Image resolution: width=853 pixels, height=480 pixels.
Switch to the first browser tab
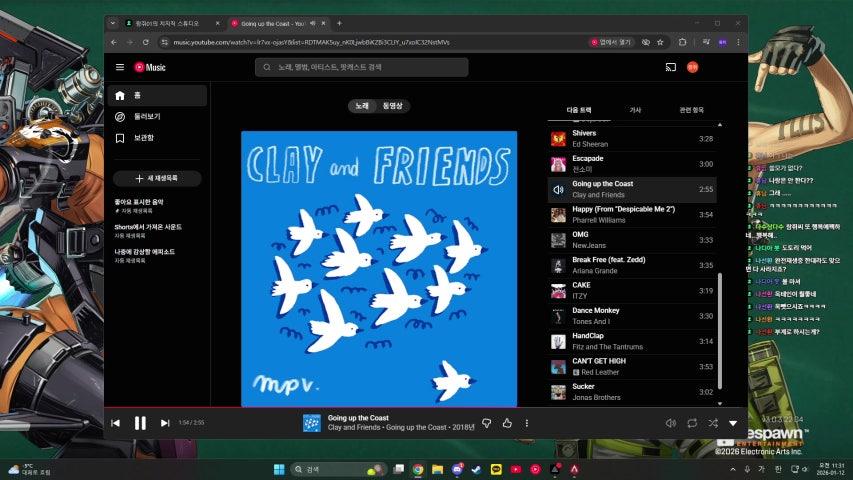coord(172,23)
